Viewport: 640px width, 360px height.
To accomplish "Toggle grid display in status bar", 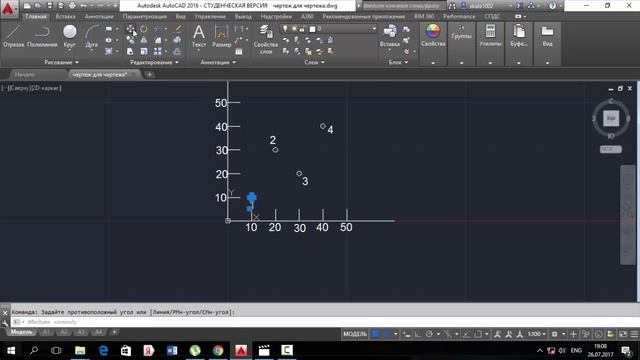I will [x=375, y=334].
